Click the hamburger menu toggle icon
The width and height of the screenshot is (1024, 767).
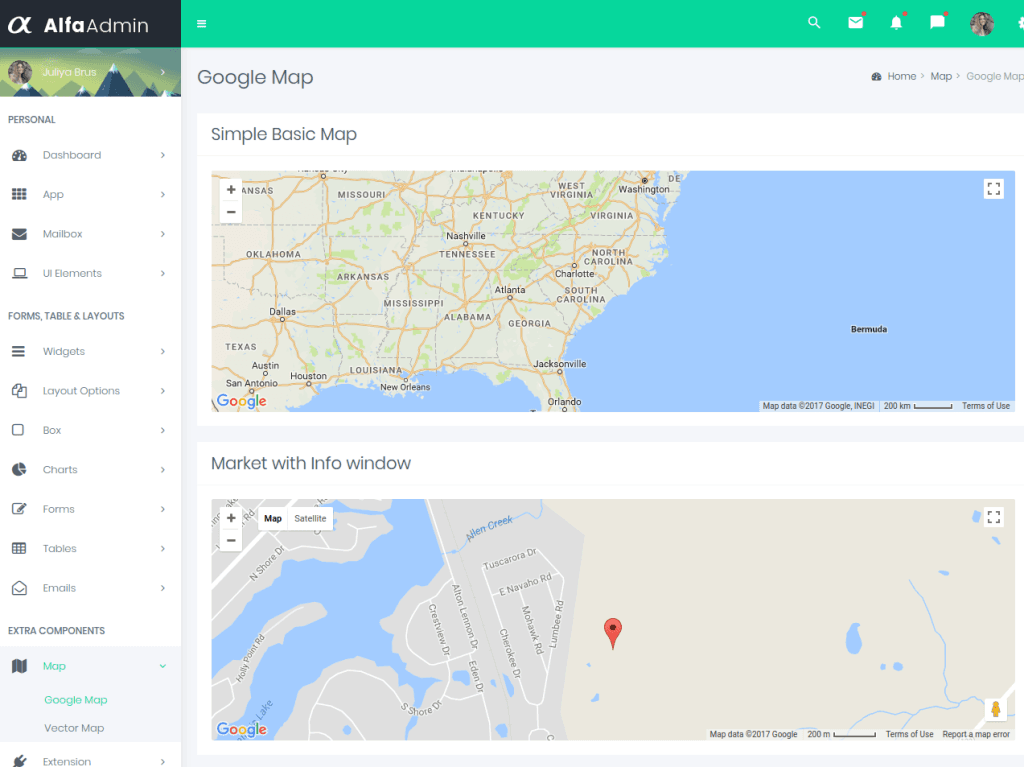pos(202,23)
